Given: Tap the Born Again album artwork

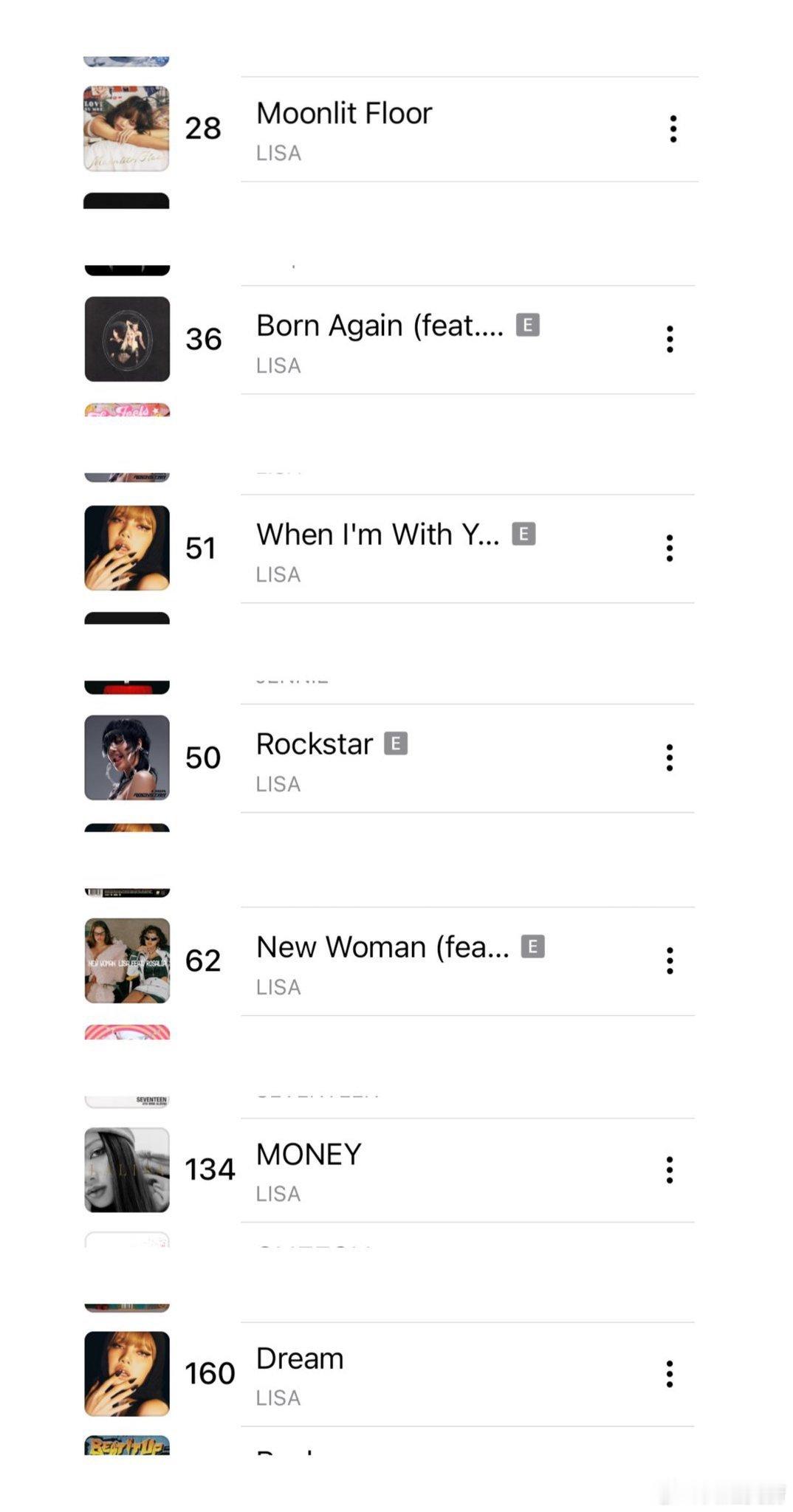Looking at the screenshot, I should [x=127, y=339].
